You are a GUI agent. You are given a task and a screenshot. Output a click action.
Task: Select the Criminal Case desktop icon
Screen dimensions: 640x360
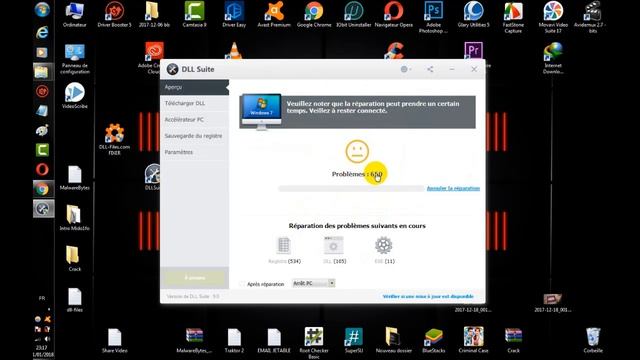click(473, 340)
